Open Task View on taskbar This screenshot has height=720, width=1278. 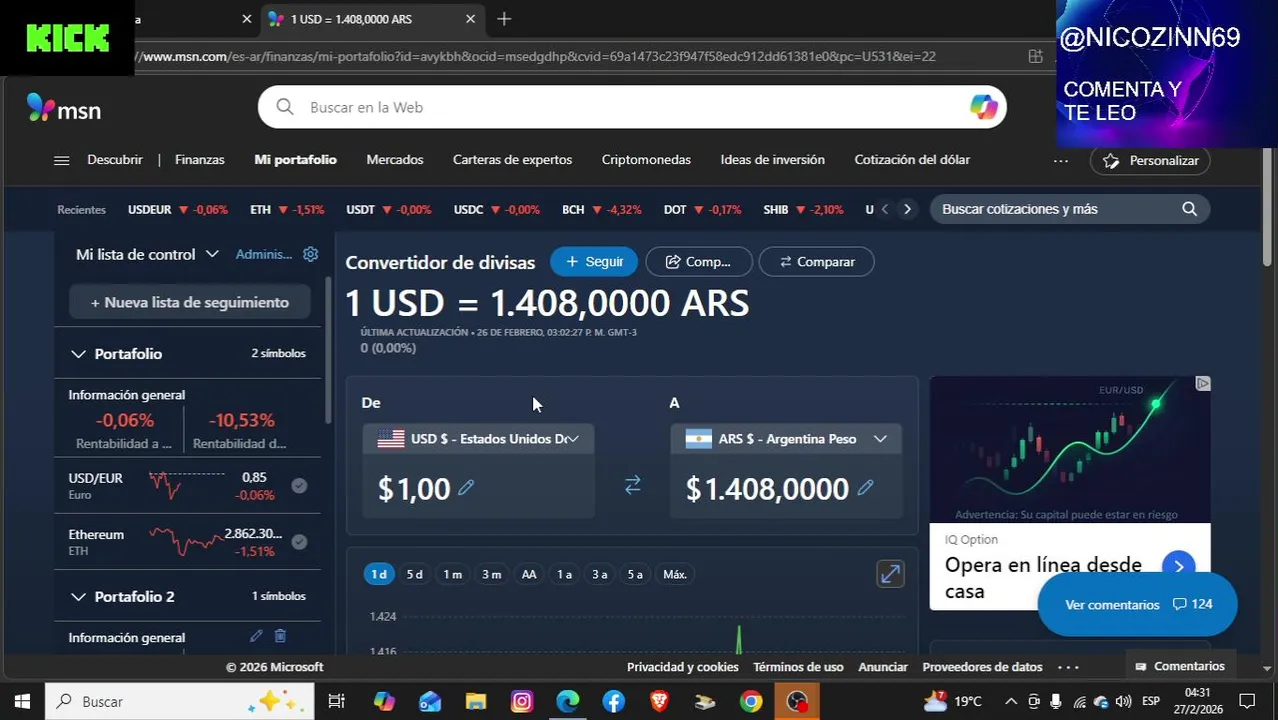(336, 701)
